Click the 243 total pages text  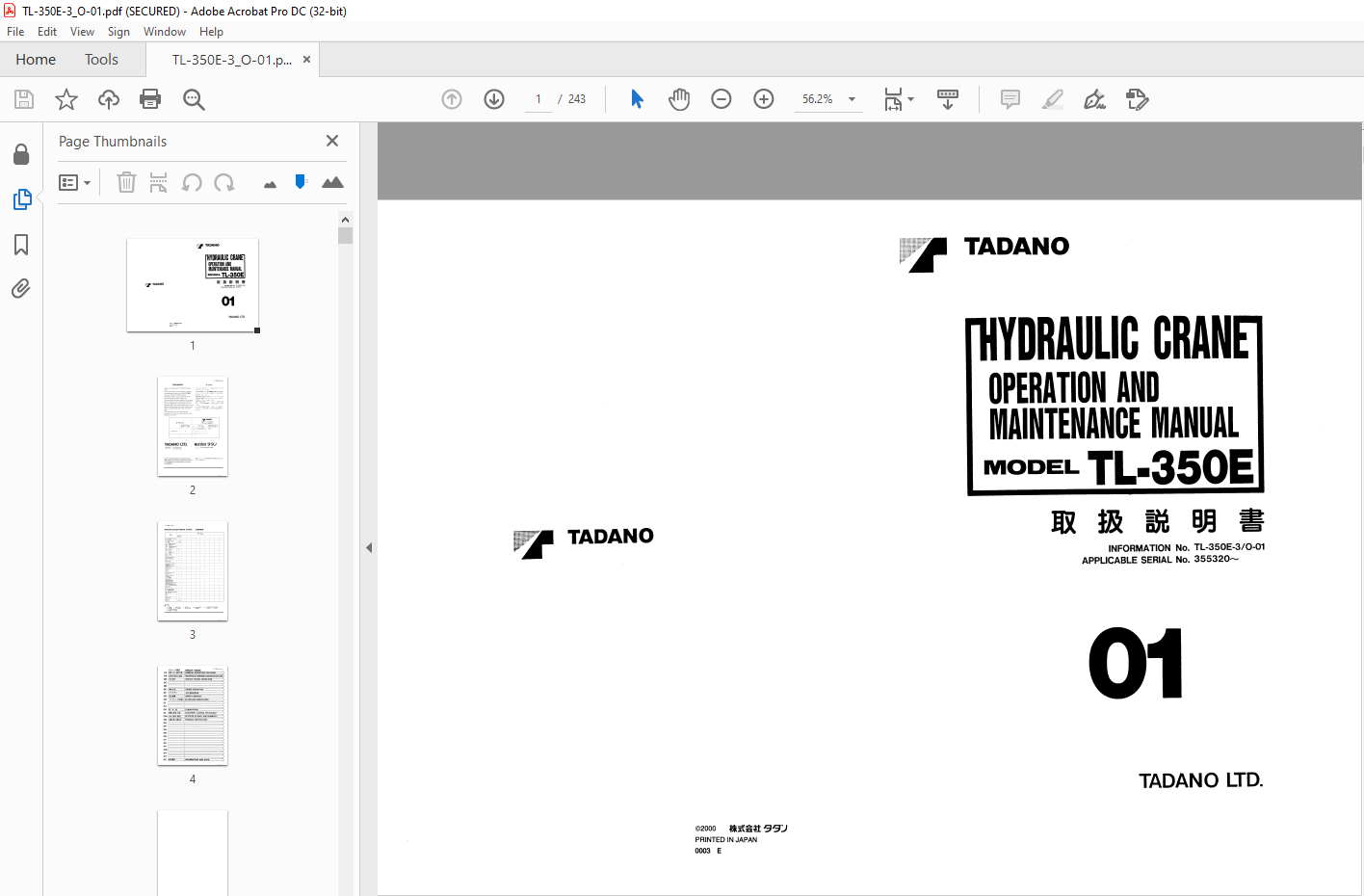coord(577,99)
